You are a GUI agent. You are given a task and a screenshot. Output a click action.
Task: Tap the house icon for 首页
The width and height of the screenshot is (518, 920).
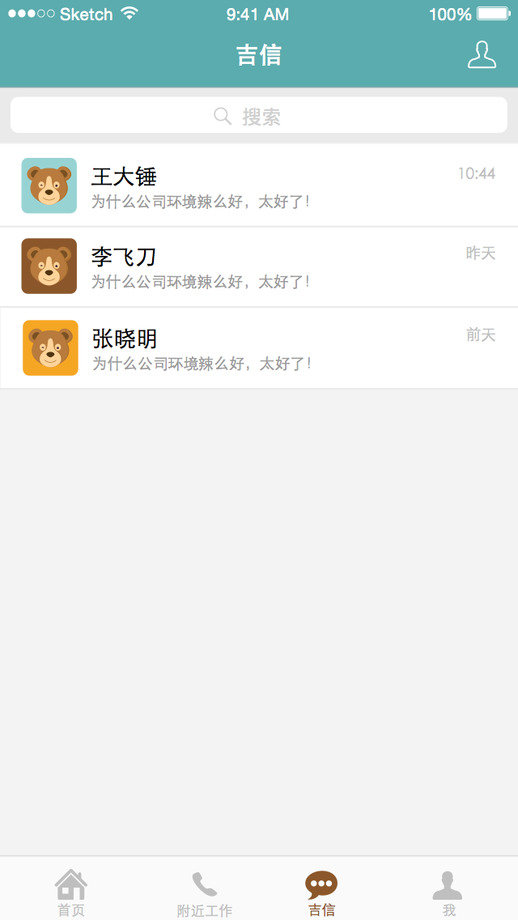pyautogui.click(x=71, y=884)
